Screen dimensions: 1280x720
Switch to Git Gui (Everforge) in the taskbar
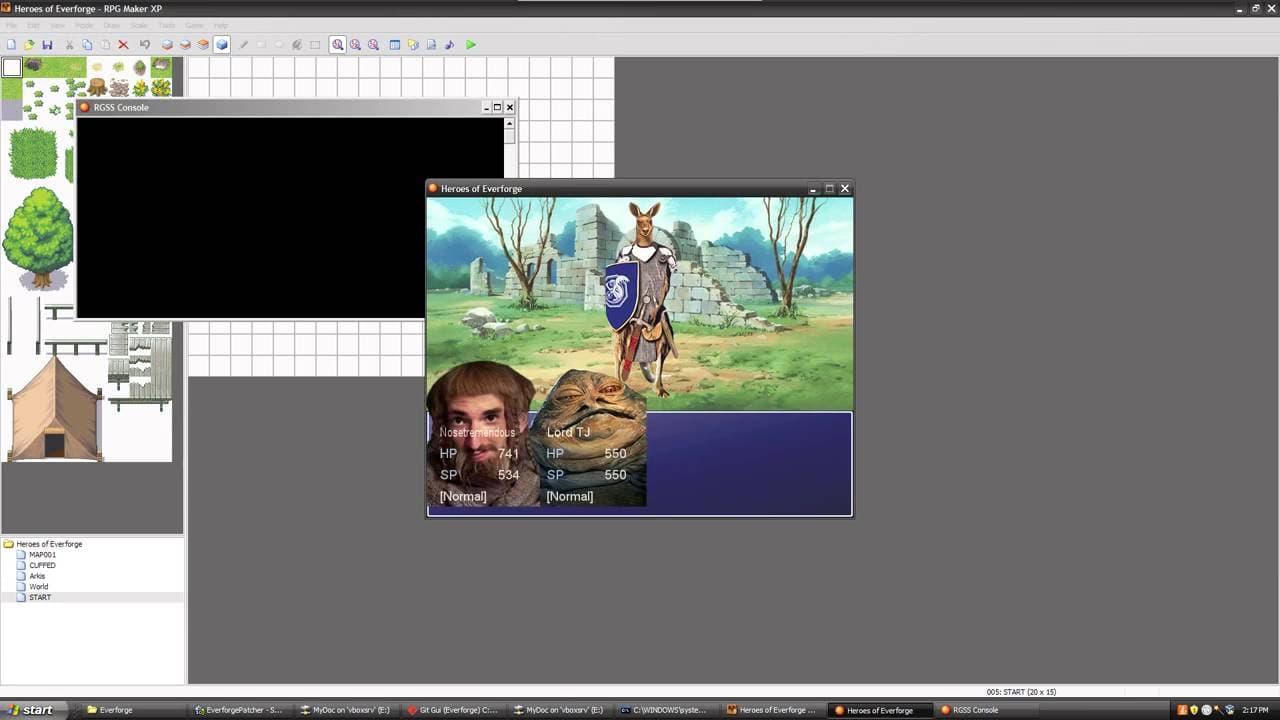(x=452, y=710)
